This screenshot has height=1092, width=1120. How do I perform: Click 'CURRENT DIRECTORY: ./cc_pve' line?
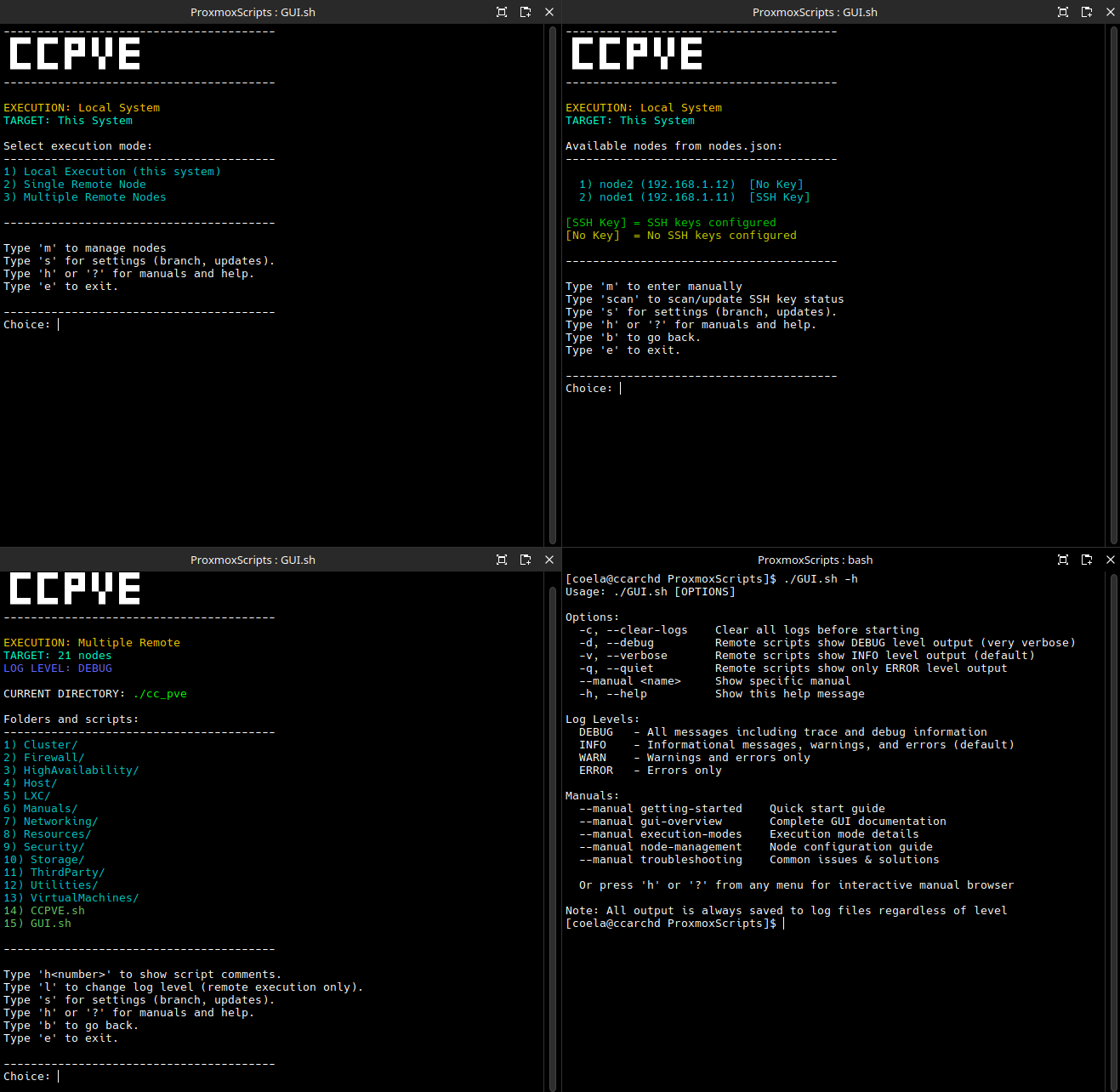click(95, 694)
